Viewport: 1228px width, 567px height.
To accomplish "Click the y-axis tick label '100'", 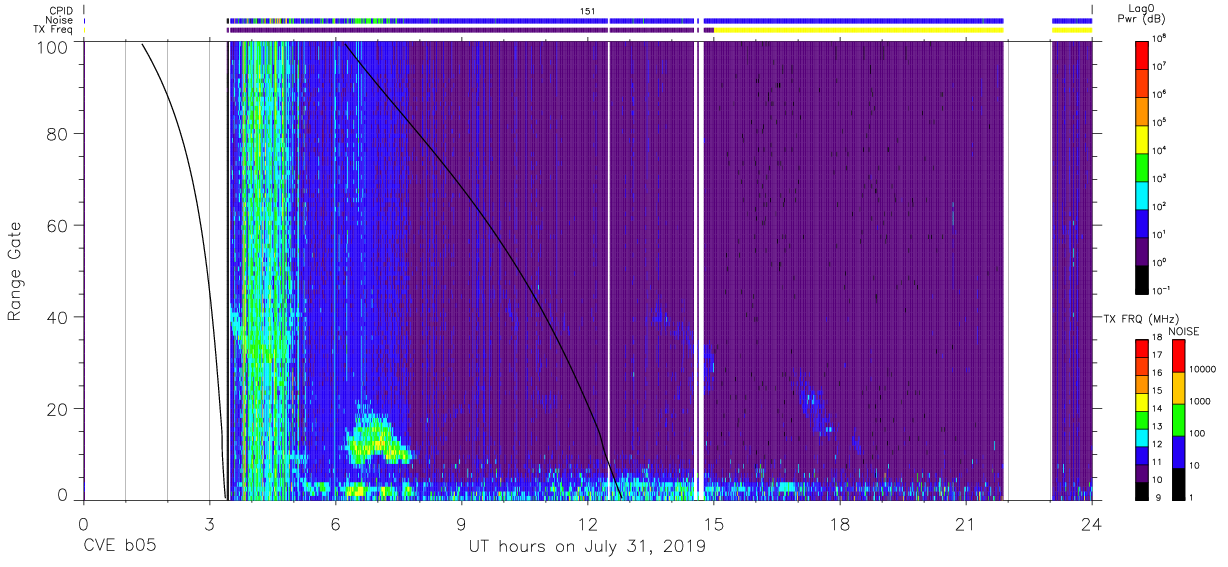I will (53, 47).
